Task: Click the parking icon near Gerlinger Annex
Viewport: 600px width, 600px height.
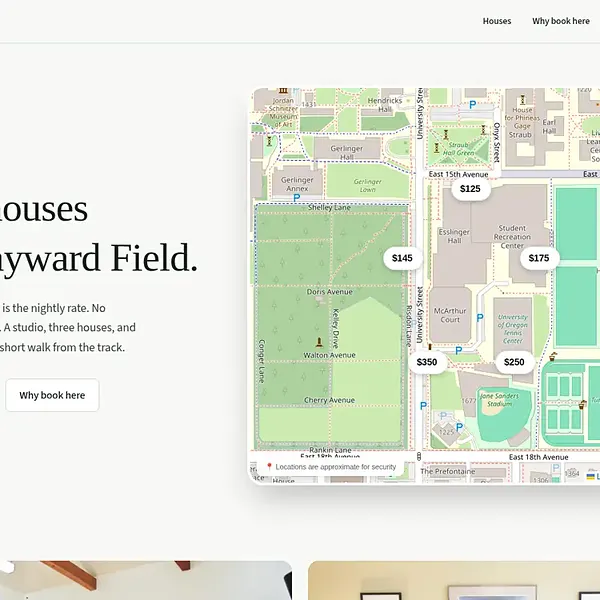Action: pyautogui.click(x=297, y=198)
